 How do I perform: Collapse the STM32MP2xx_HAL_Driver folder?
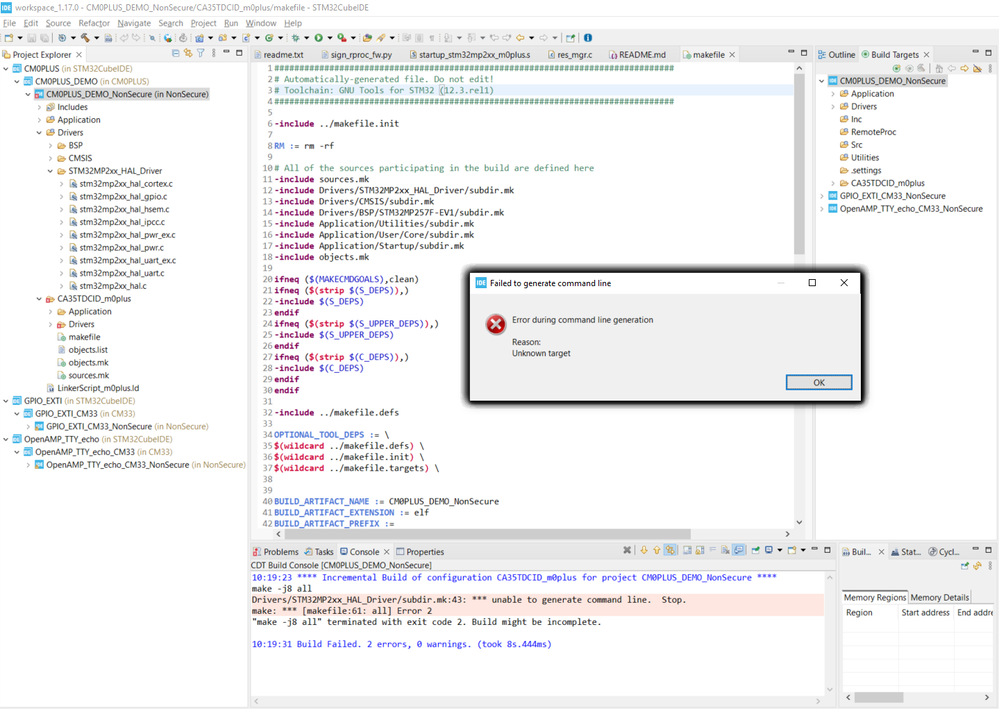[x=50, y=171]
